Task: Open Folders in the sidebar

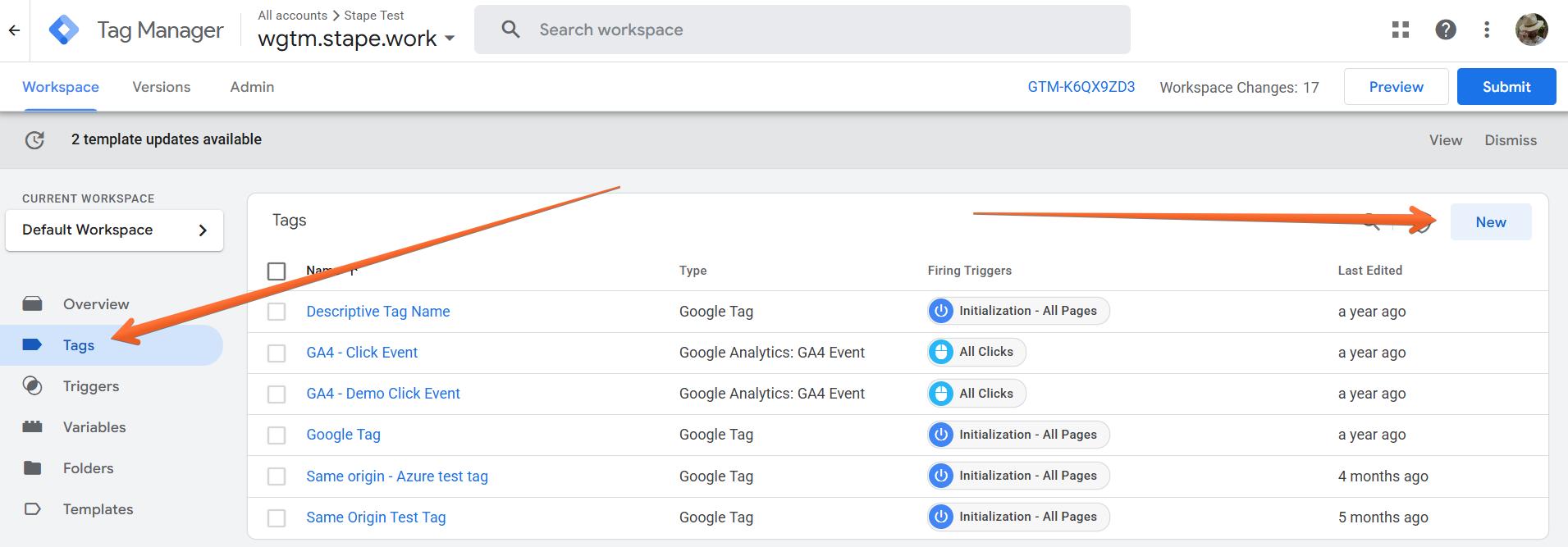Action: (89, 468)
